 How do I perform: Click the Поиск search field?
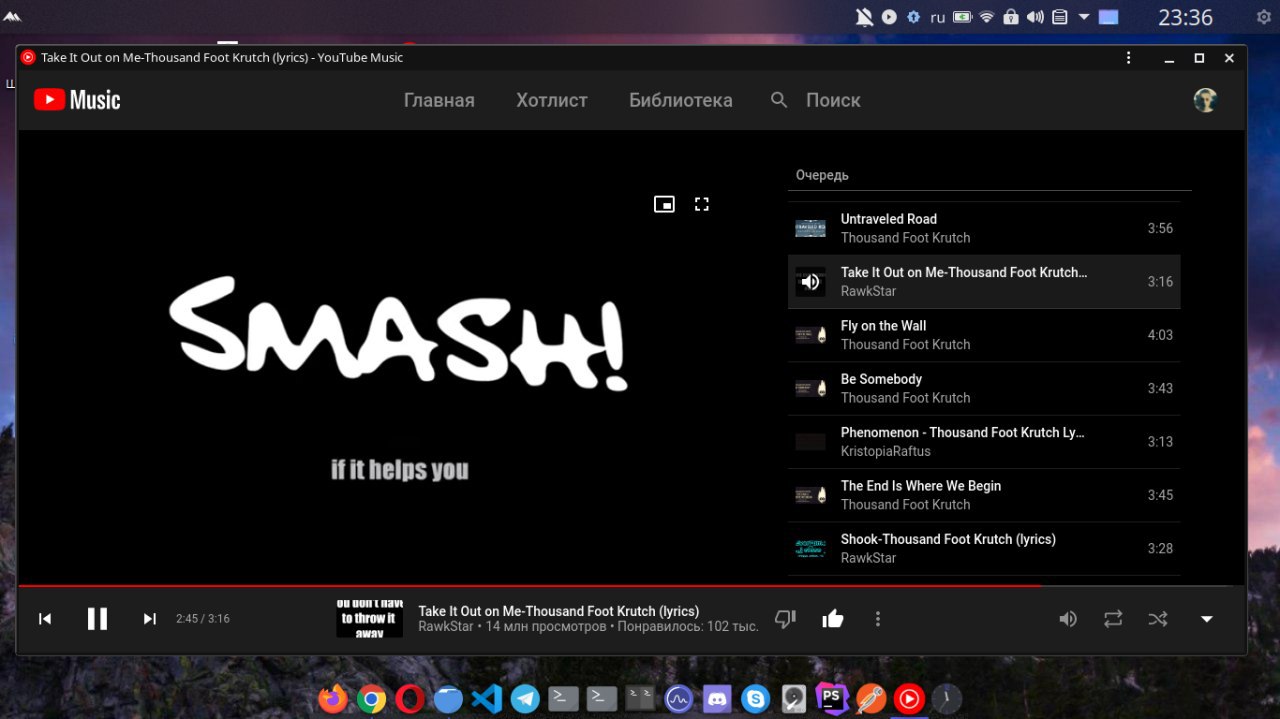point(833,100)
